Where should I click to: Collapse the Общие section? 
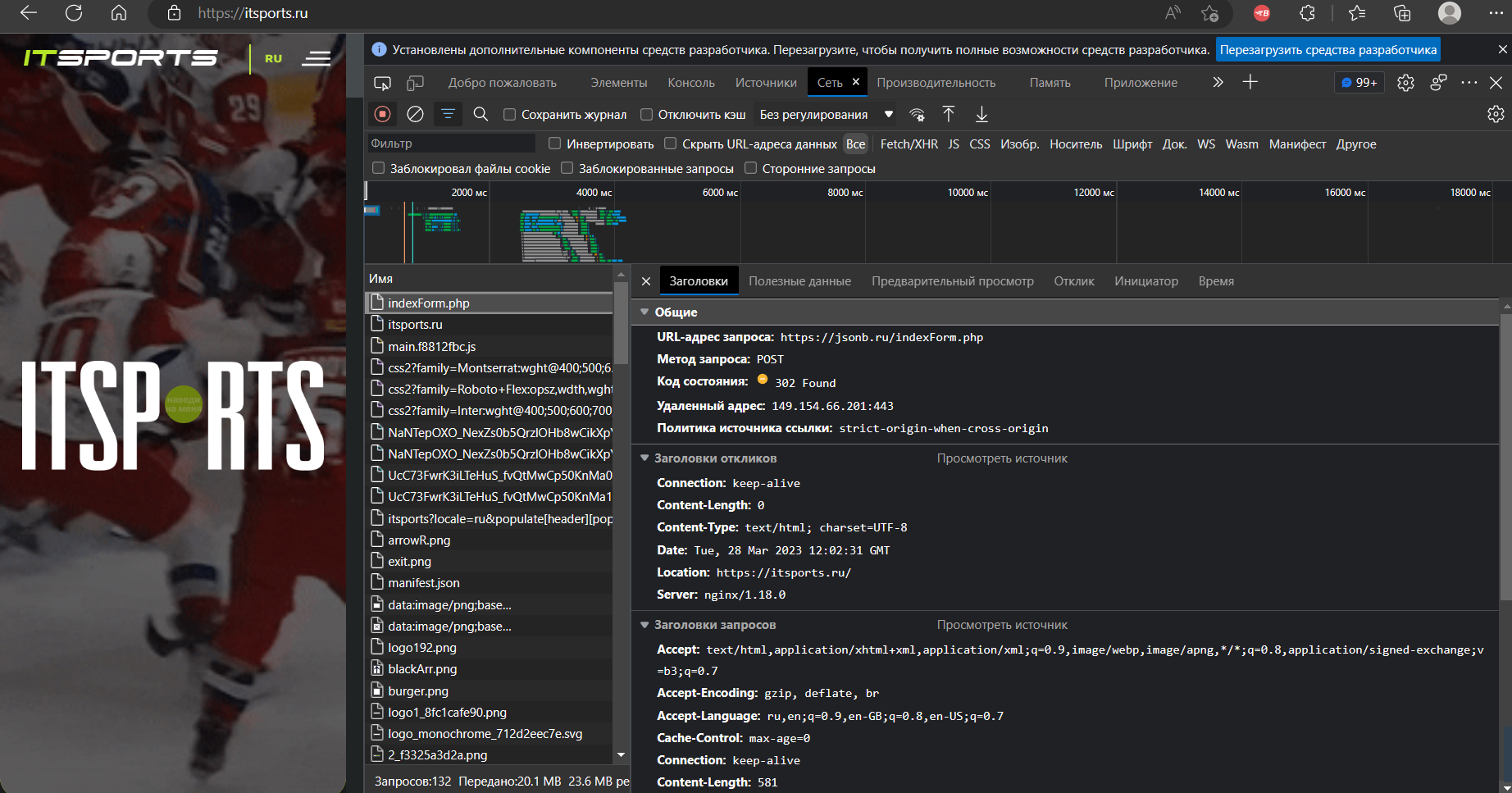click(x=644, y=312)
